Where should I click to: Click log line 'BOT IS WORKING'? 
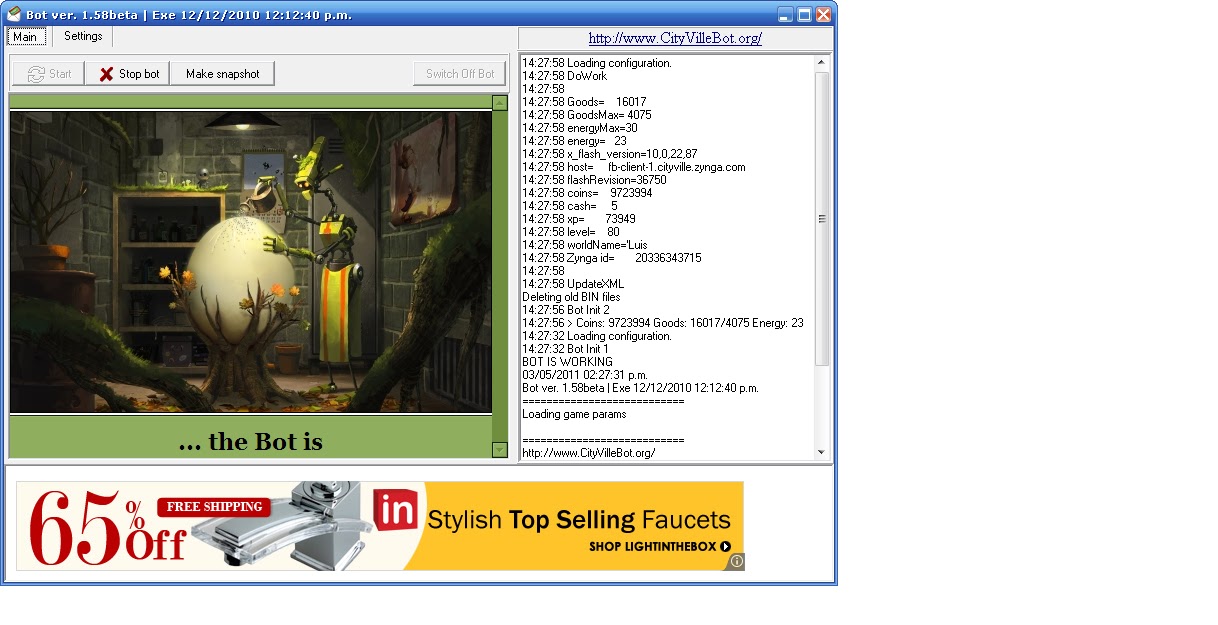(568, 362)
